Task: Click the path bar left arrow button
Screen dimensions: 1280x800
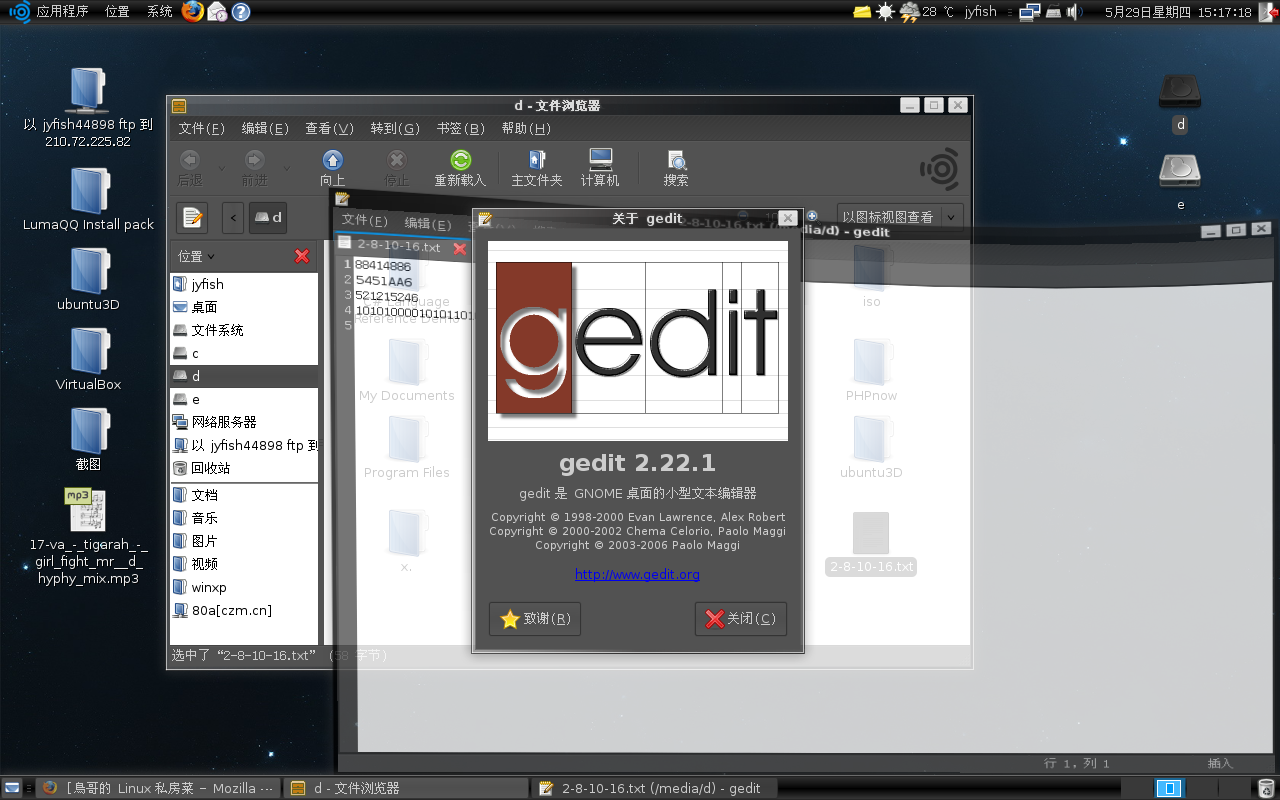Action: coord(233,217)
